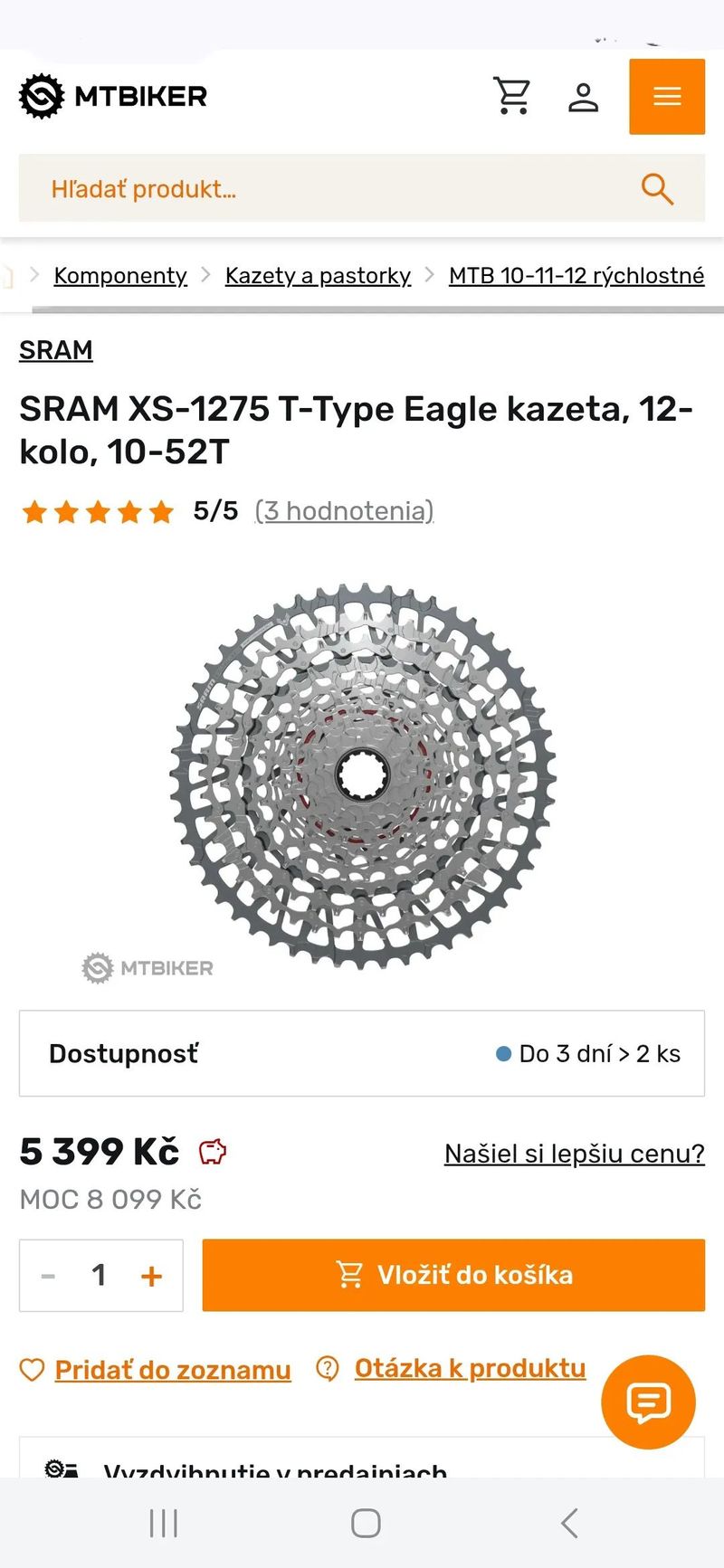Screen dimensions: 724x1568
Task: Click Našiel si lepšiu cenu? link
Action: [574, 1154]
